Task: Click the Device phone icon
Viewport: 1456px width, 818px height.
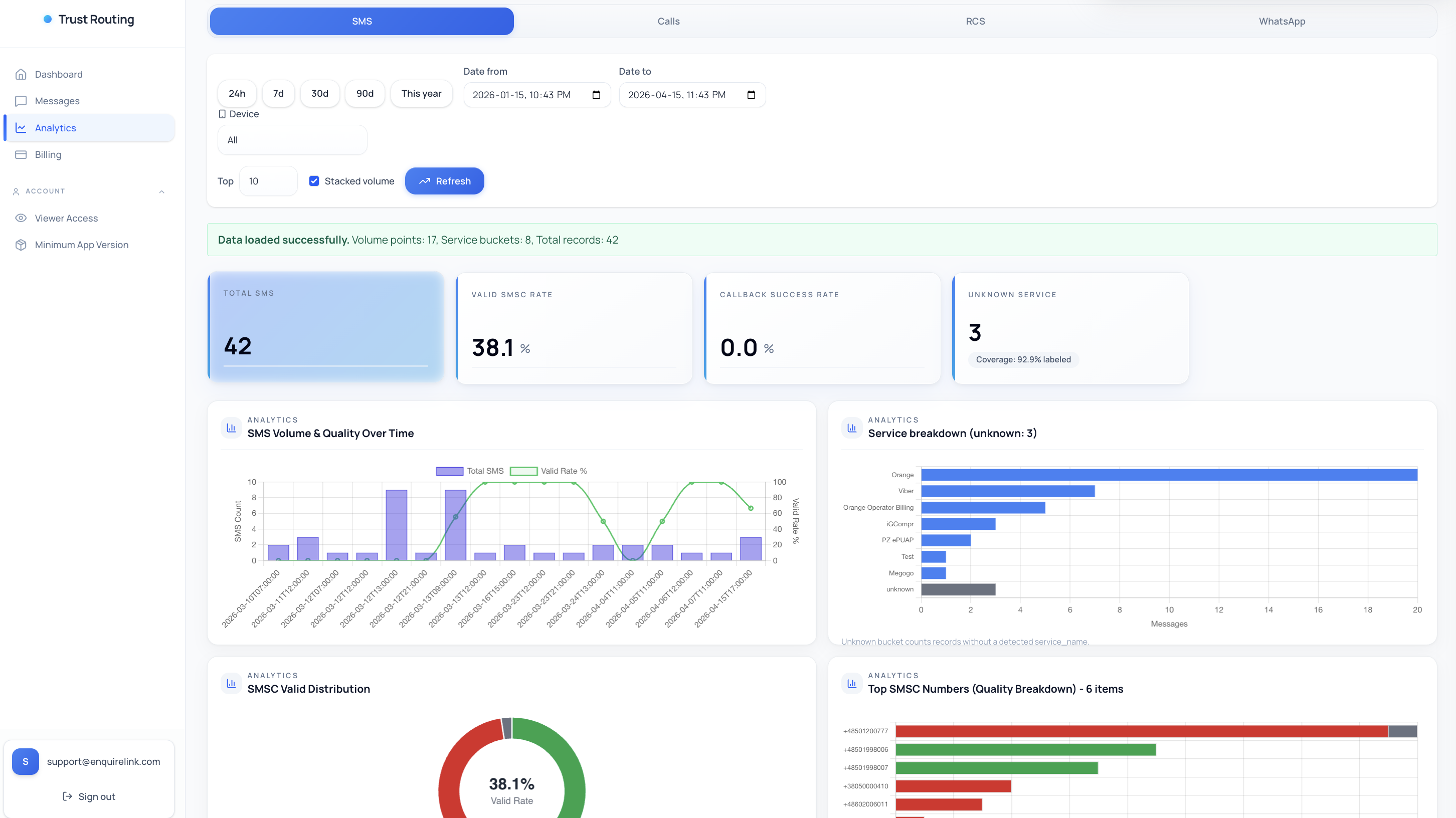Action: click(x=222, y=114)
